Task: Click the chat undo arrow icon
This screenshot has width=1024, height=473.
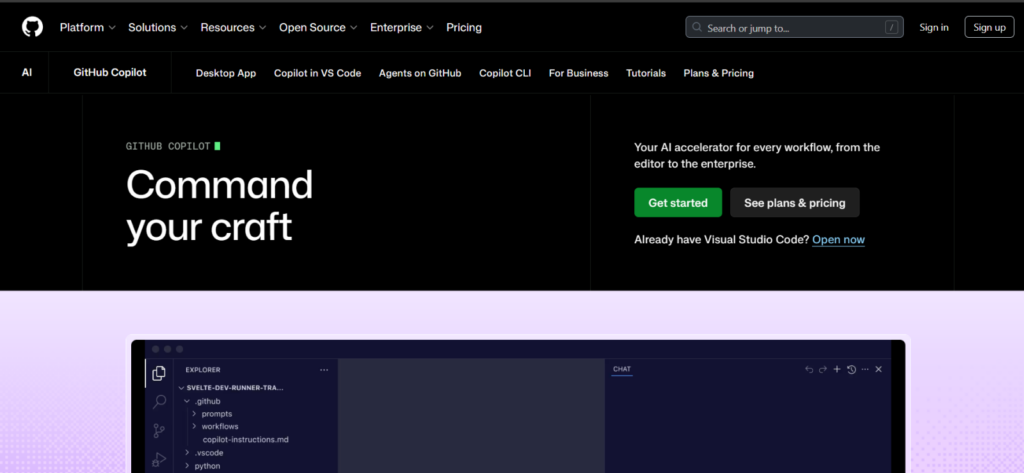Action: [809, 369]
